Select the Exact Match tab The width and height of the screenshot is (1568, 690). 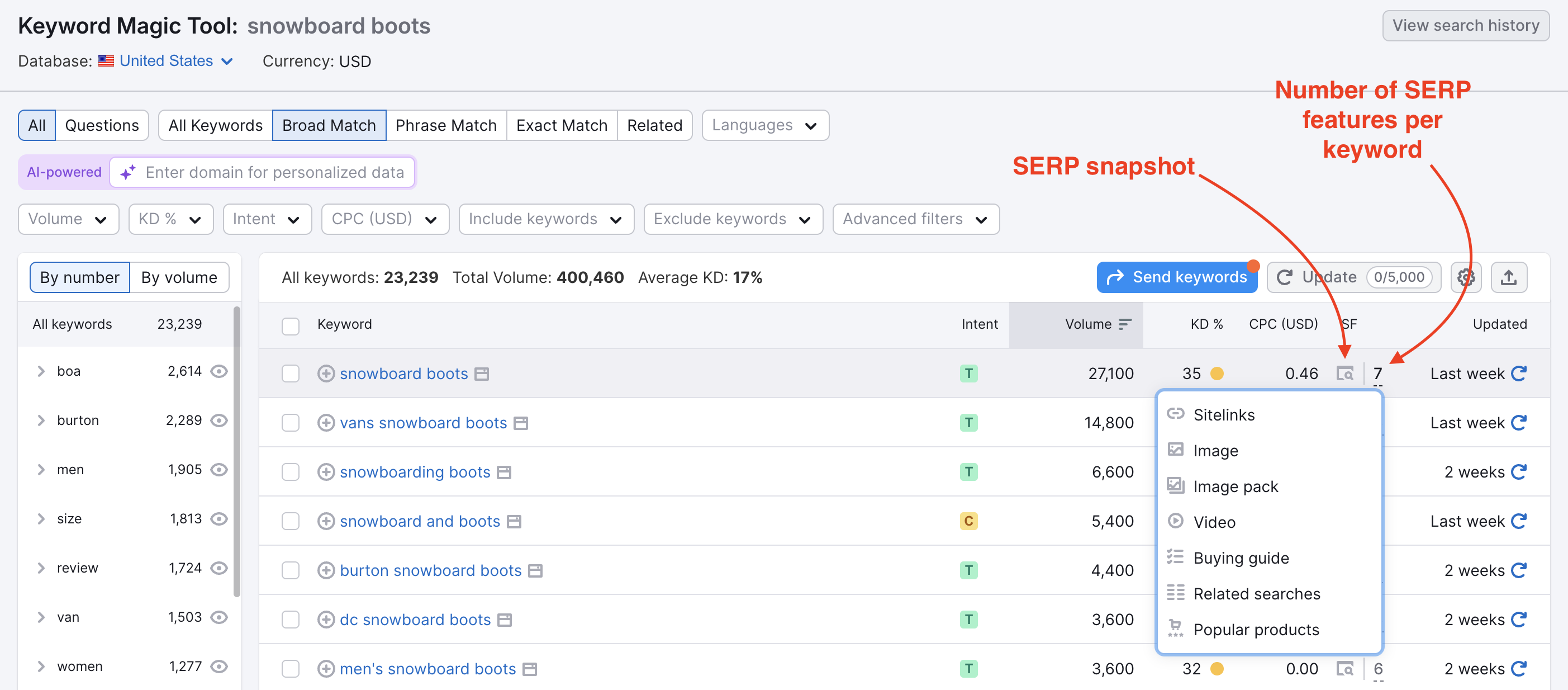click(561, 125)
